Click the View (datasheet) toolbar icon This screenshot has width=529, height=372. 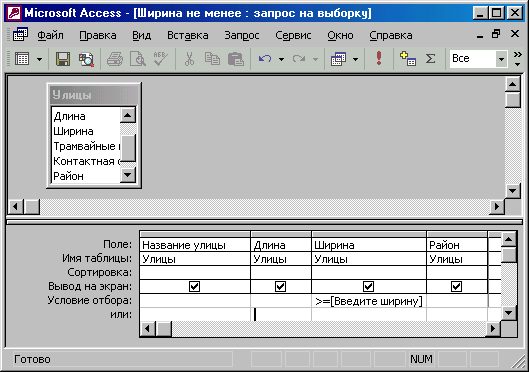tap(22, 59)
